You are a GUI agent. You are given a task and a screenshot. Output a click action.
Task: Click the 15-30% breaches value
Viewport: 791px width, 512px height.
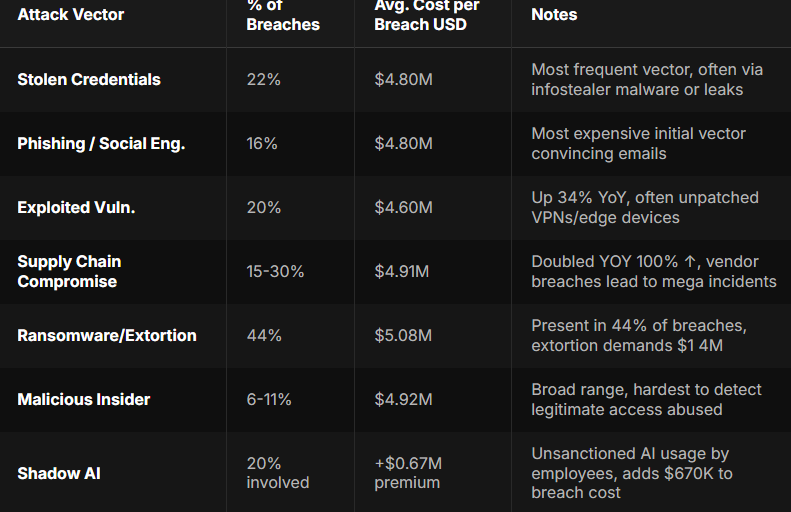click(x=275, y=271)
